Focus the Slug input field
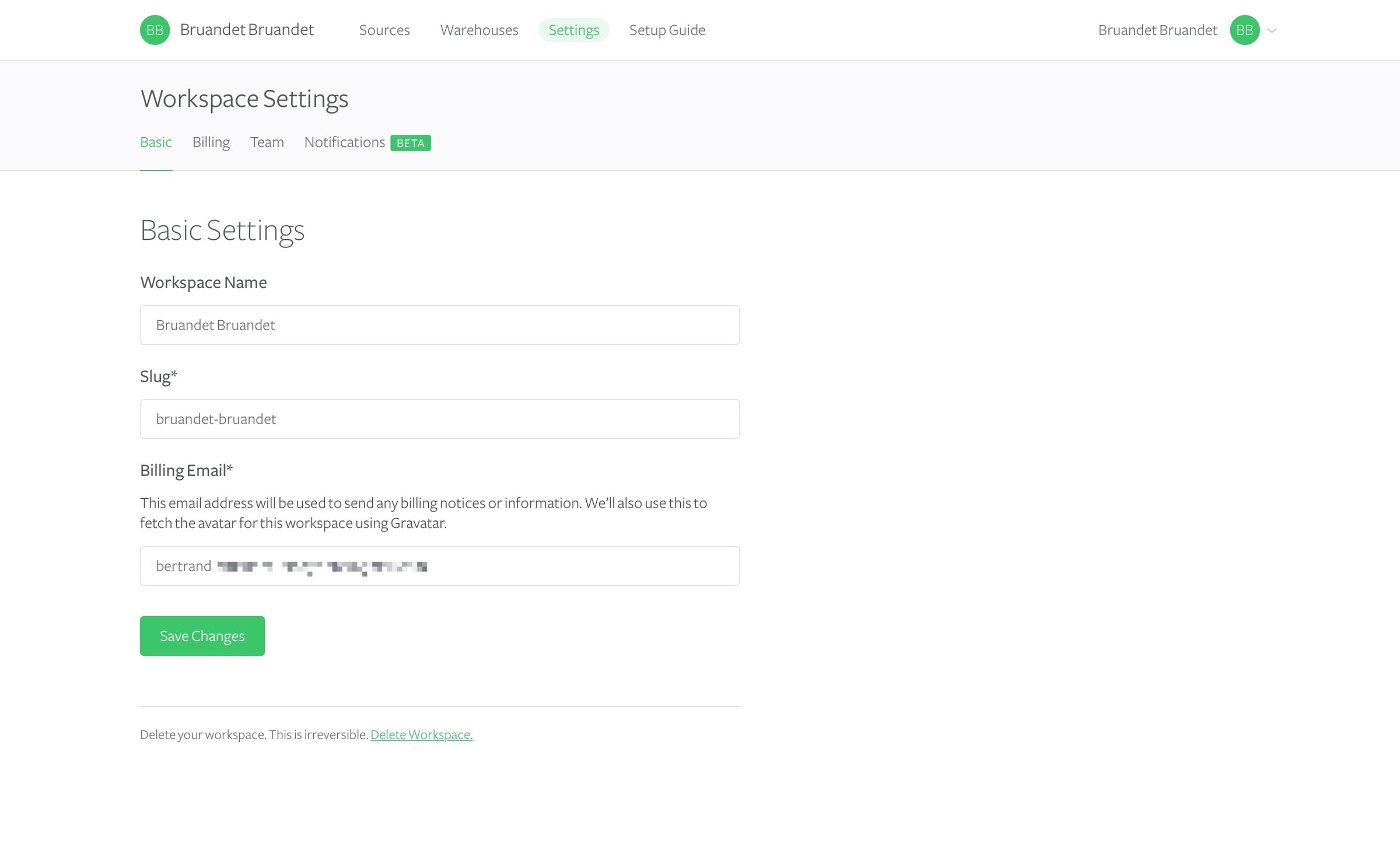This screenshot has width=1400, height=843. click(x=440, y=419)
